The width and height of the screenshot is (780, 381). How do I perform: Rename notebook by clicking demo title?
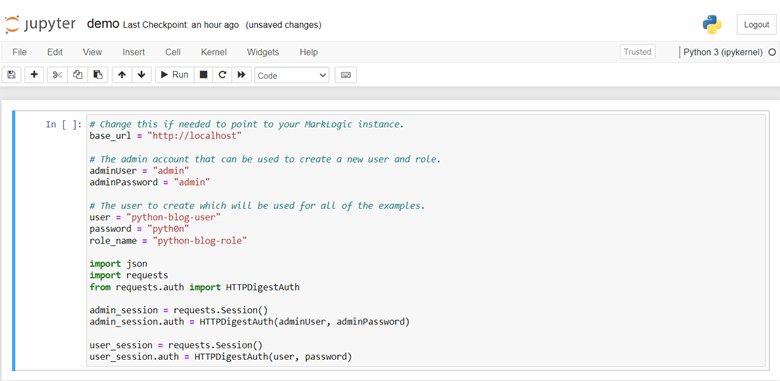point(103,24)
